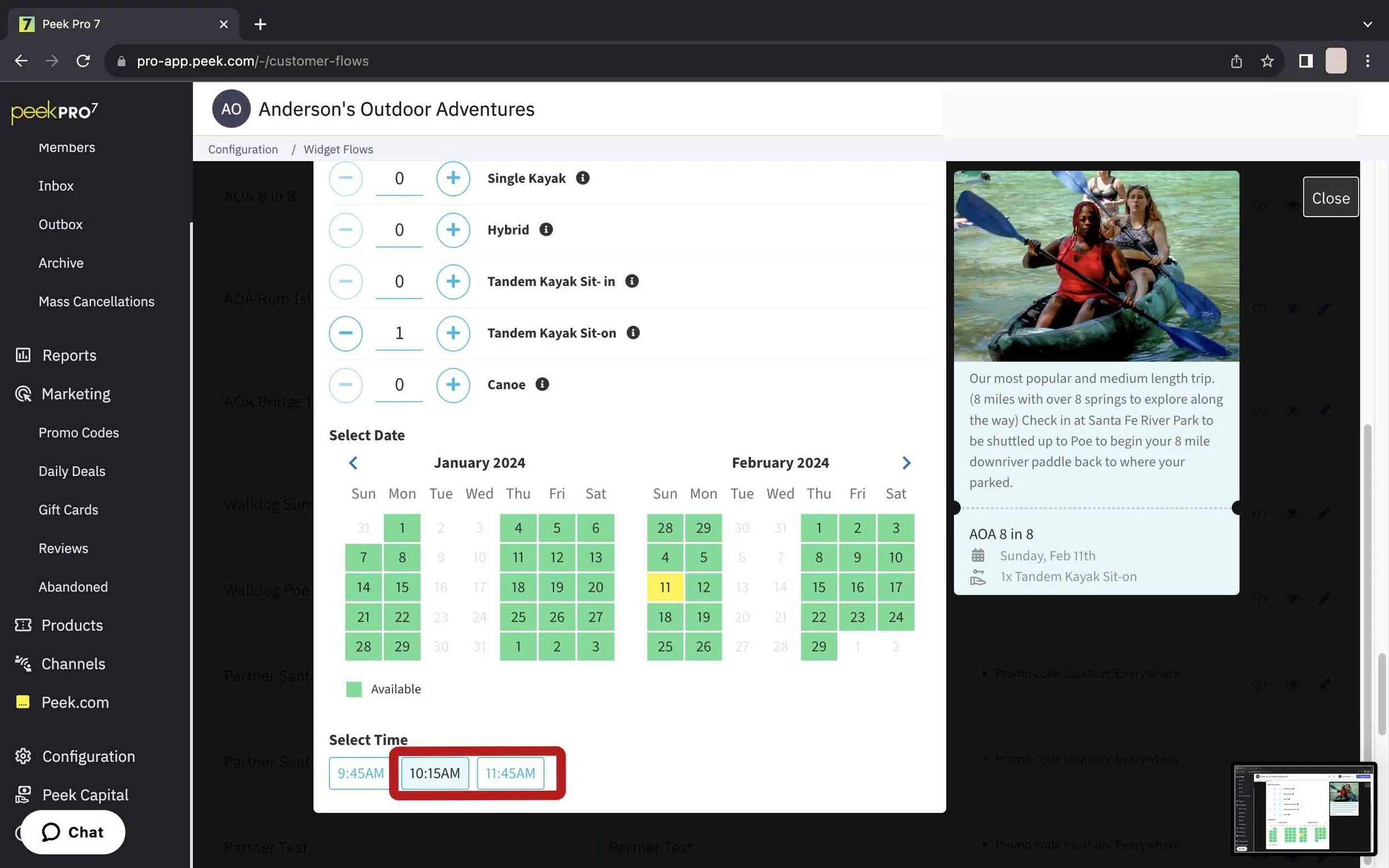1389x868 pixels.
Task: Click the browser share icon
Action: coord(1236,61)
